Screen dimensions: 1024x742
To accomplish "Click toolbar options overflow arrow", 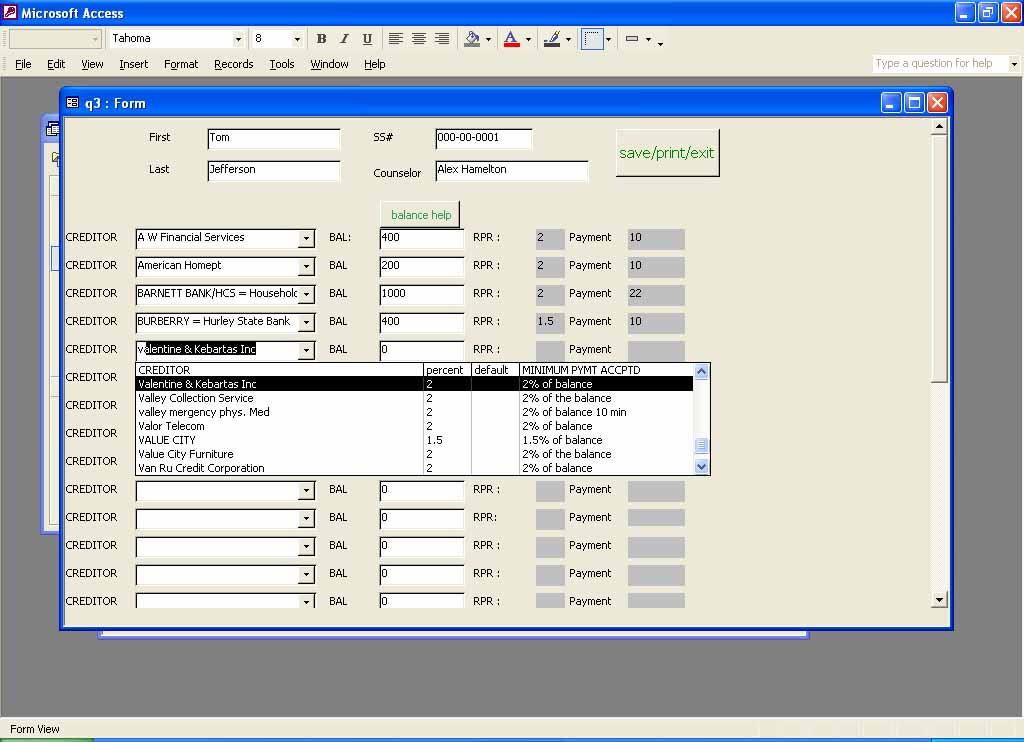I will pos(660,43).
